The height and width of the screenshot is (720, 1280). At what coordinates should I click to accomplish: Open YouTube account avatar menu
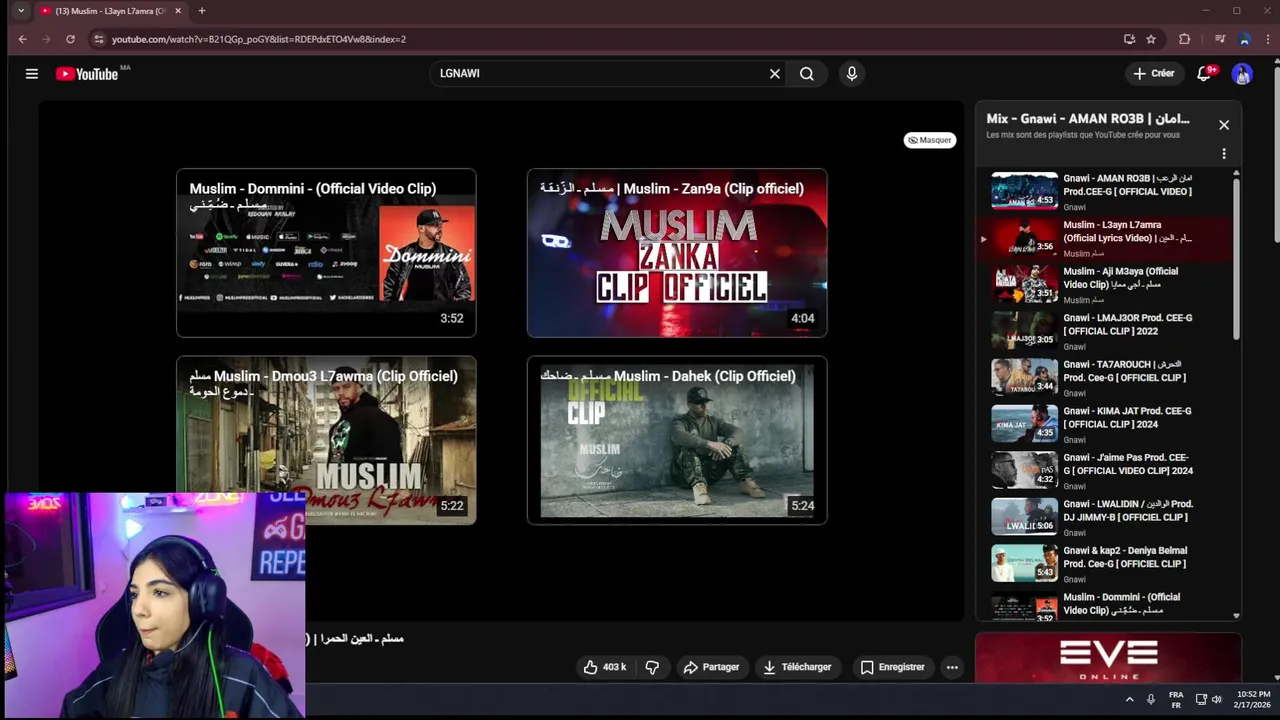tap(1242, 74)
